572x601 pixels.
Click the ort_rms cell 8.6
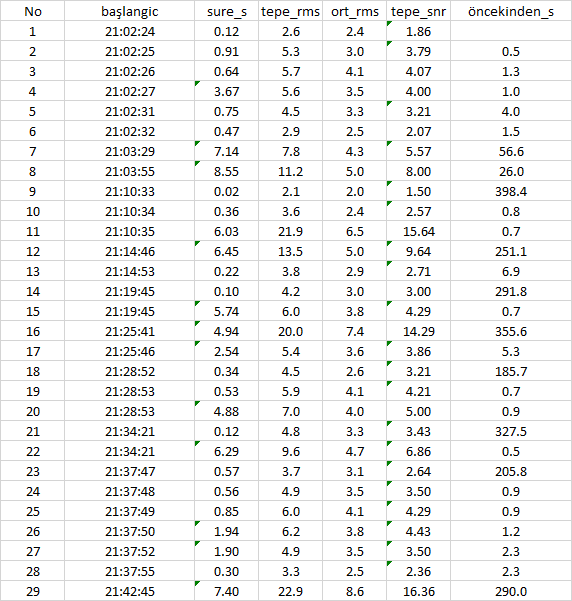[355, 591]
